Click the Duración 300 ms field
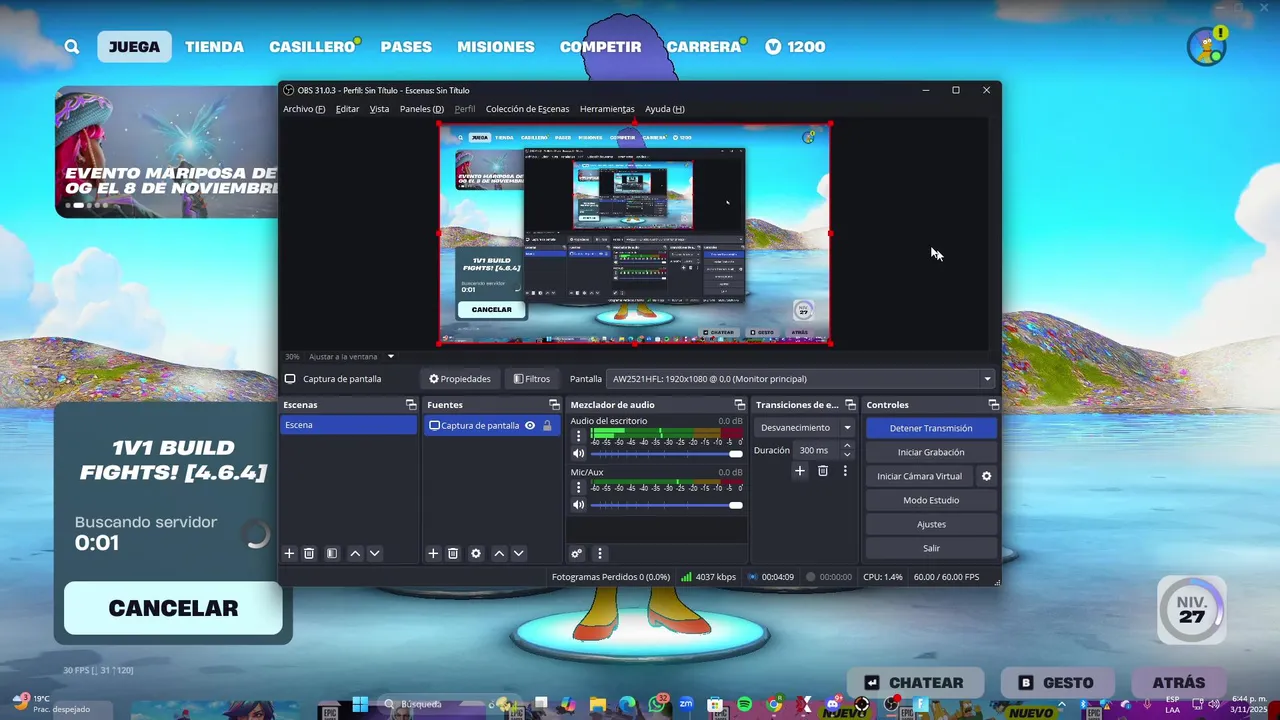 [x=816, y=450]
